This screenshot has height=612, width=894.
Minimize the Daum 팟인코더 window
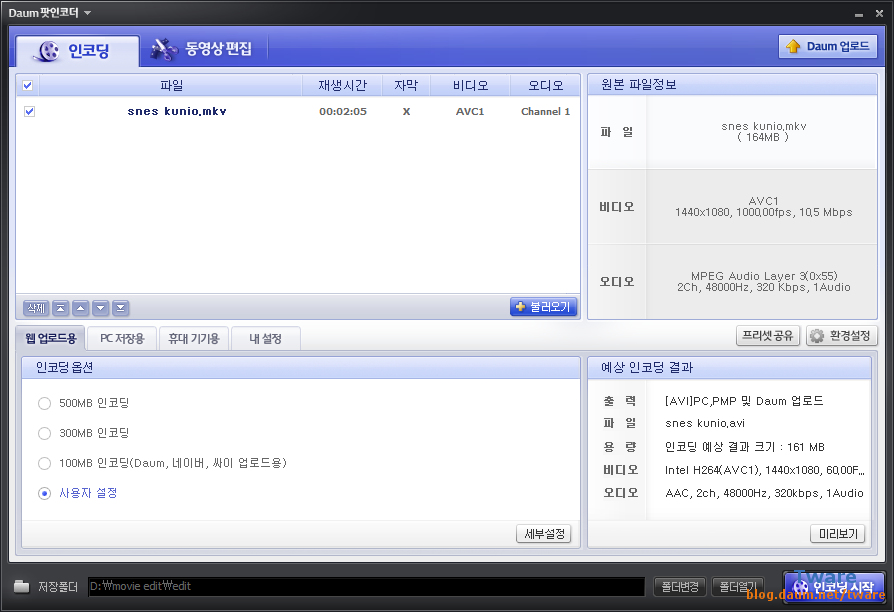tap(859, 14)
